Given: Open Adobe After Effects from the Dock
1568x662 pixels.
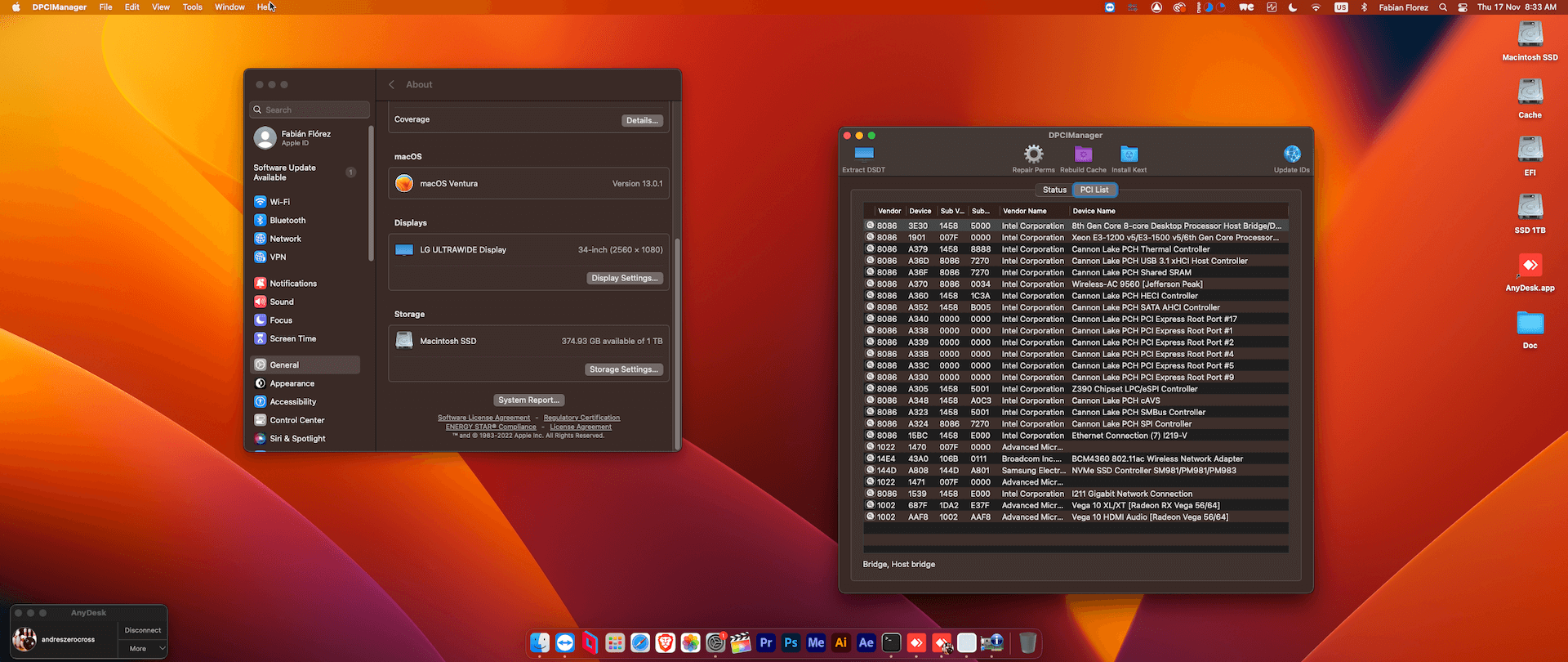Looking at the screenshot, I should pos(866,643).
